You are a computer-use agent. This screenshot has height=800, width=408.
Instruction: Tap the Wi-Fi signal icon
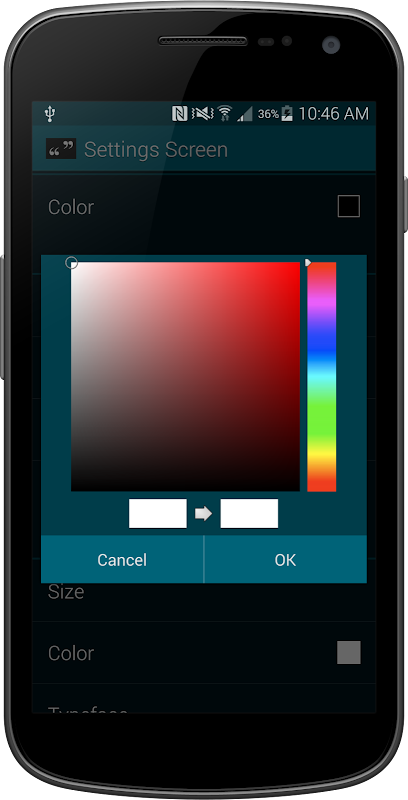[x=225, y=113]
